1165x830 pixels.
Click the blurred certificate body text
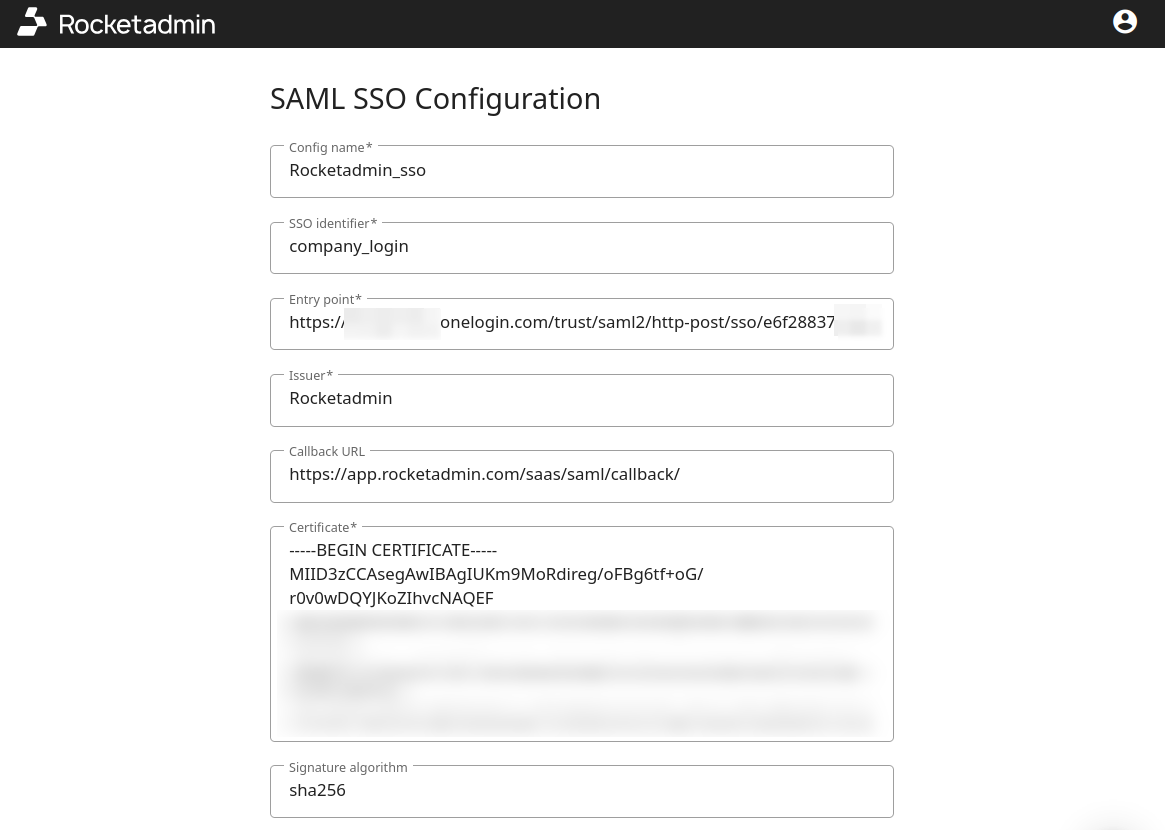click(580, 670)
